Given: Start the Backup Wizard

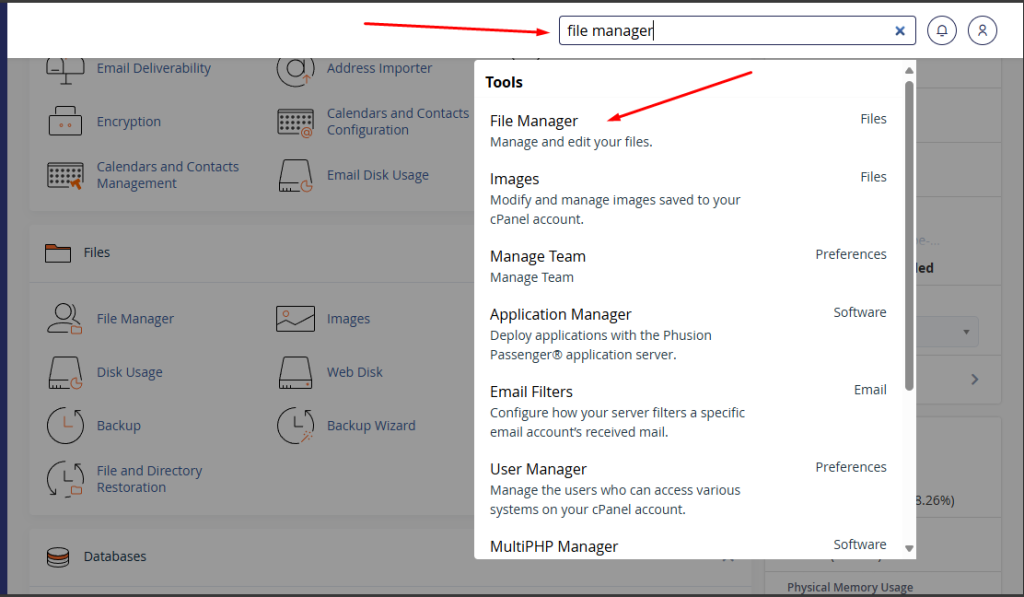Looking at the screenshot, I should point(371,425).
